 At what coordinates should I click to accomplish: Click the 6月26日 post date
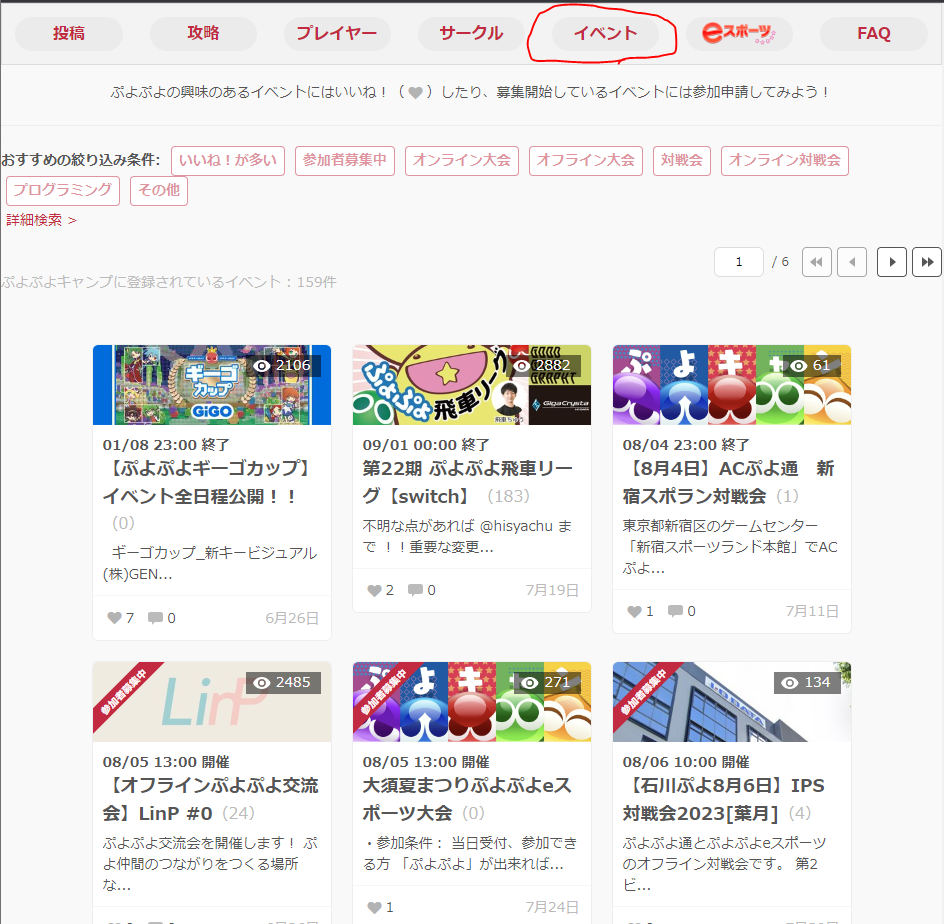click(292, 618)
